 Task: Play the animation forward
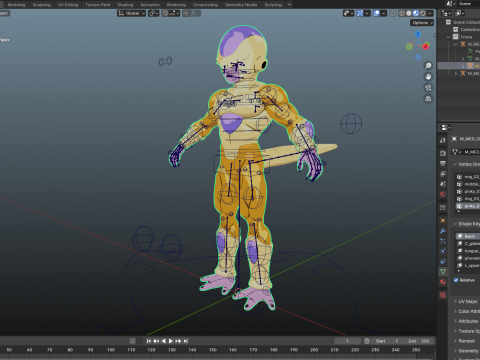pyautogui.click(x=171, y=341)
